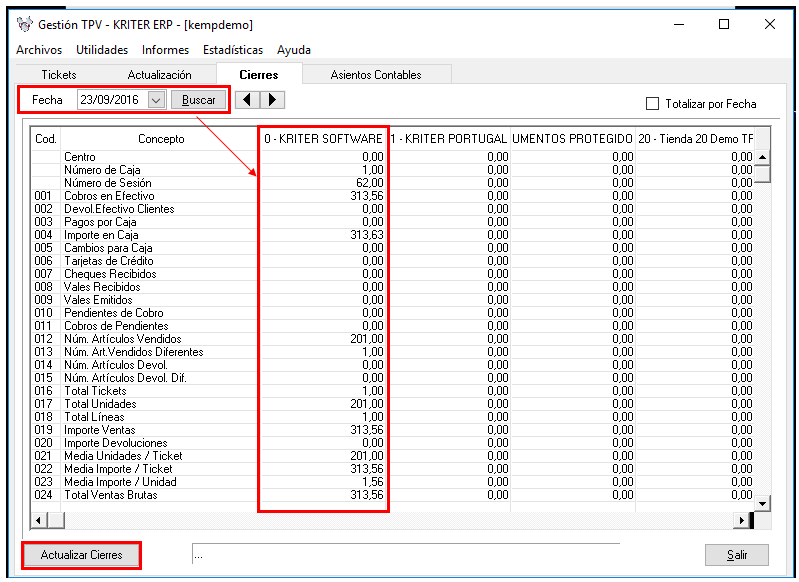Select the Centro row
This screenshot has height=582, width=799.
pyautogui.click(x=392, y=156)
